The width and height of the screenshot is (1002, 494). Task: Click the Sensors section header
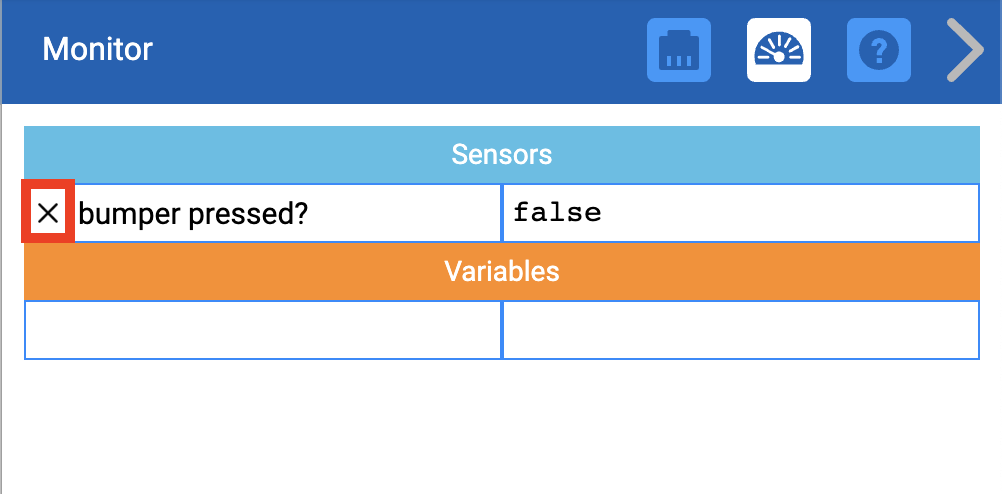click(501, 155)
